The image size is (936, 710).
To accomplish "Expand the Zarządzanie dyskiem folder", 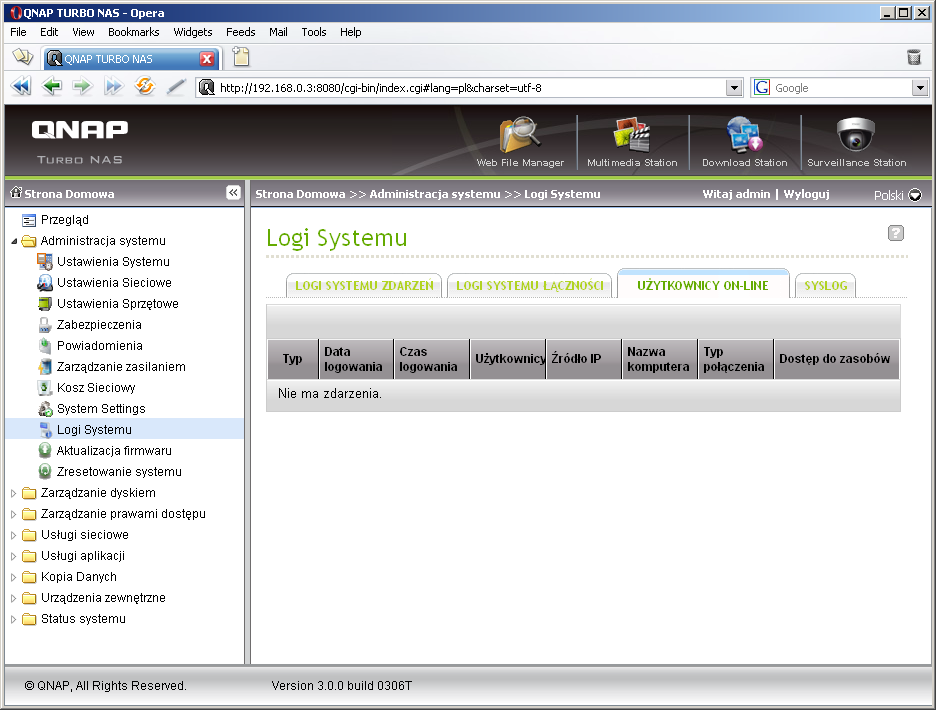I will [14, 493].
